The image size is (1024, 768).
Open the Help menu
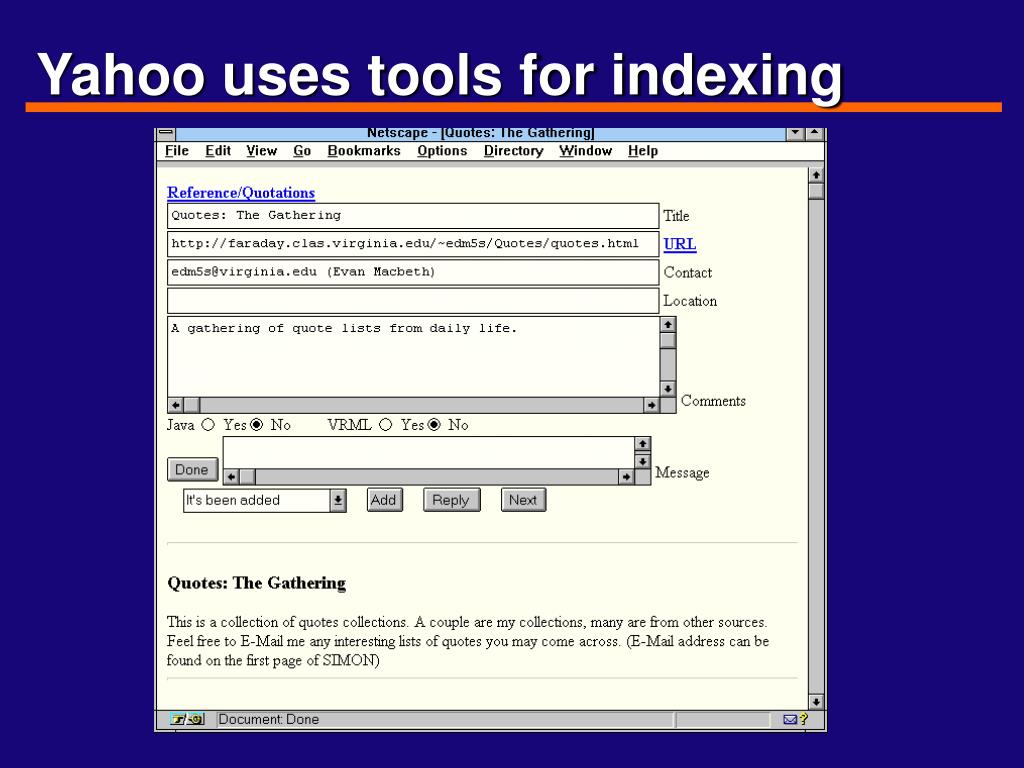643,151
